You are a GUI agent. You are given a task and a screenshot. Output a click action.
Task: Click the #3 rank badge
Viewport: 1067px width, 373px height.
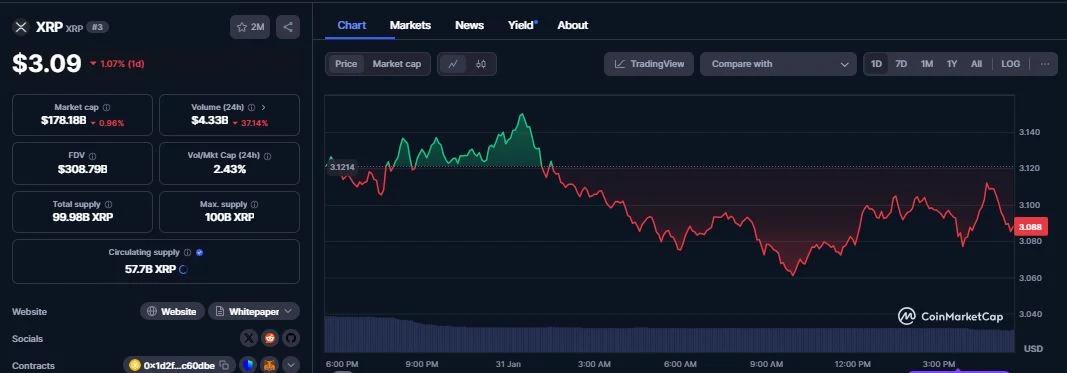(97, 27)
